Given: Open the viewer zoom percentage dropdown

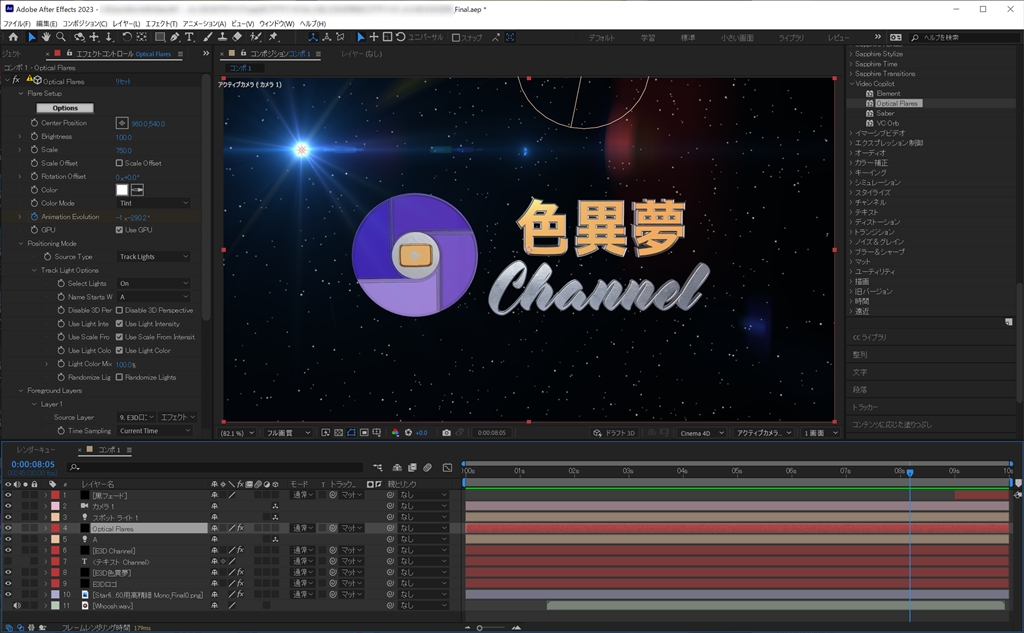Looking at the screenshot, I should click(237, 433).
